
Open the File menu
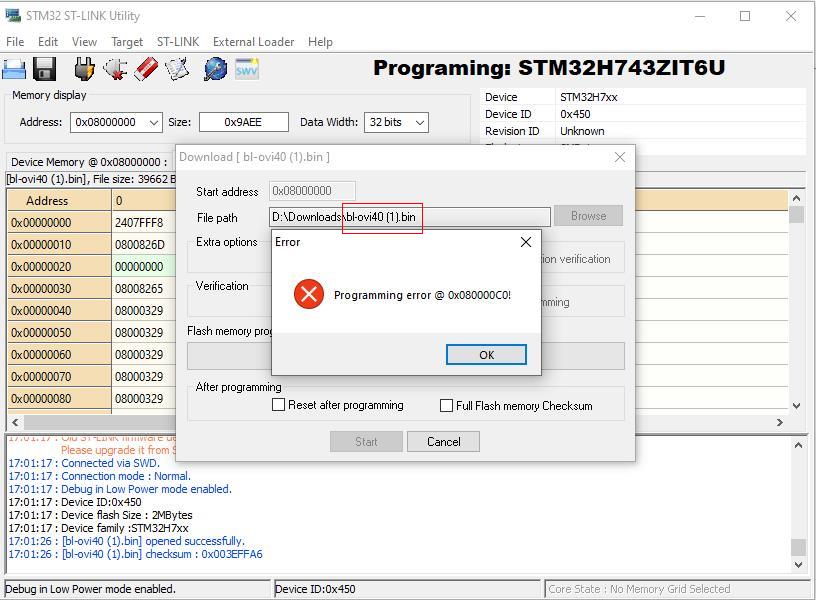pos(15,42)
